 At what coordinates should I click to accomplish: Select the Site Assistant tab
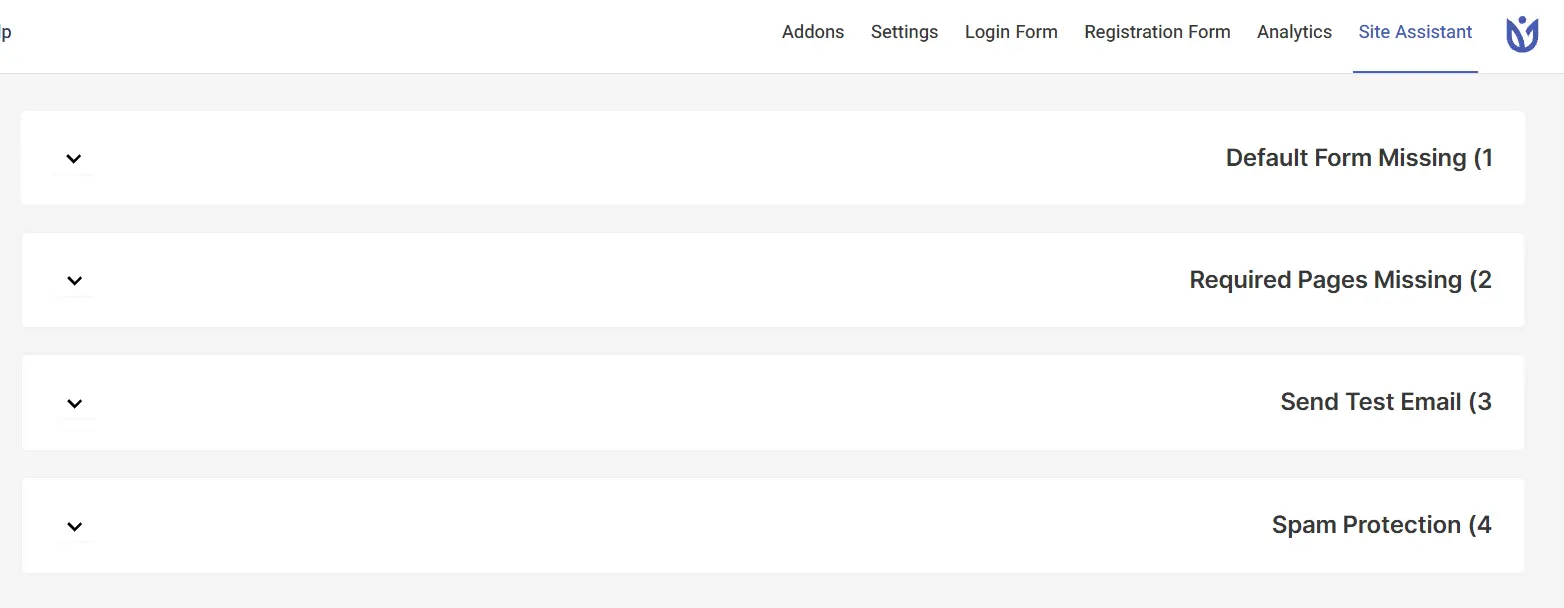point(1415,32)
